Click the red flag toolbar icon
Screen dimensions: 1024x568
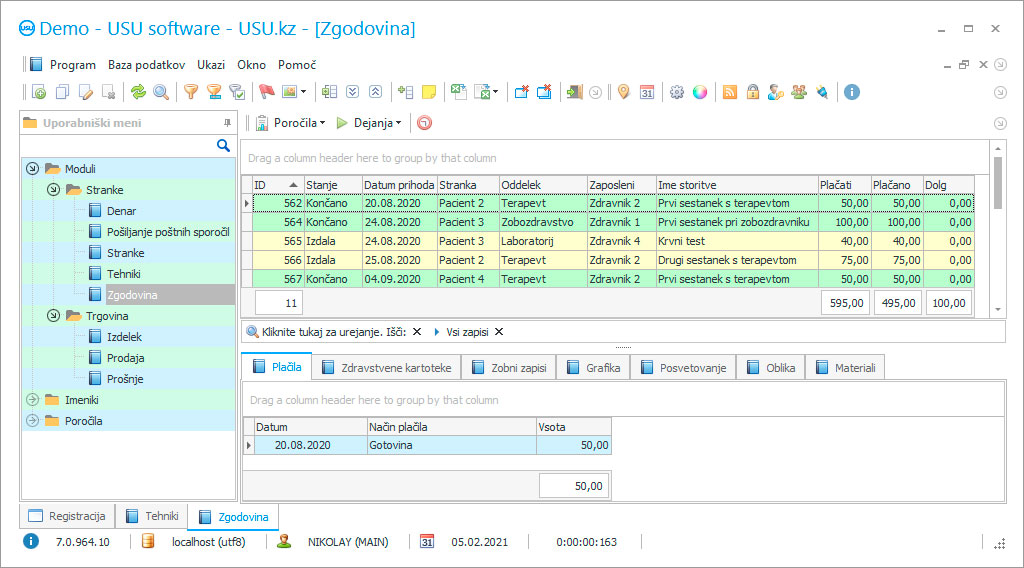point(267,92)
